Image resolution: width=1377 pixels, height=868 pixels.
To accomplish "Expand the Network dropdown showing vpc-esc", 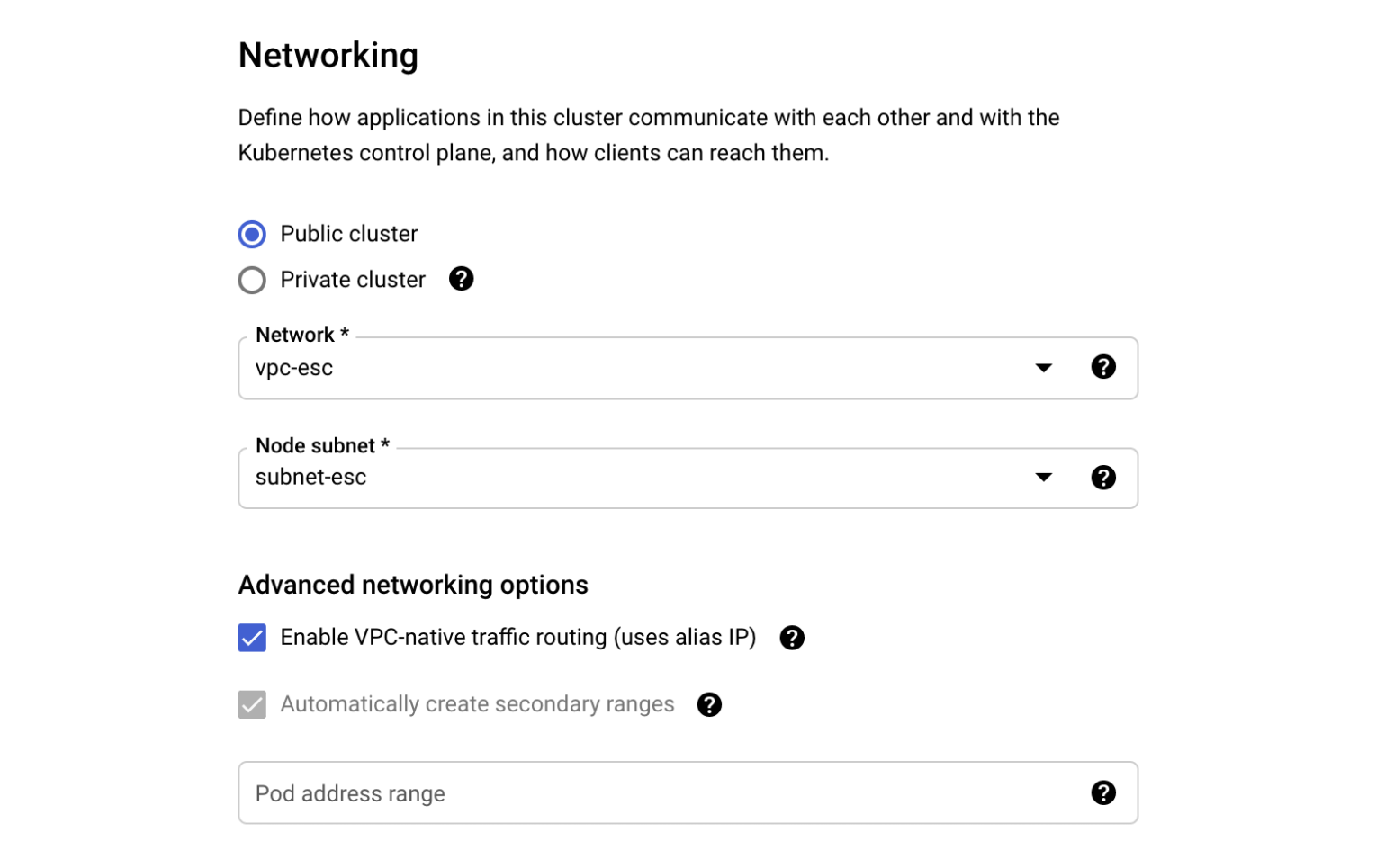I will coord(1043,367).
